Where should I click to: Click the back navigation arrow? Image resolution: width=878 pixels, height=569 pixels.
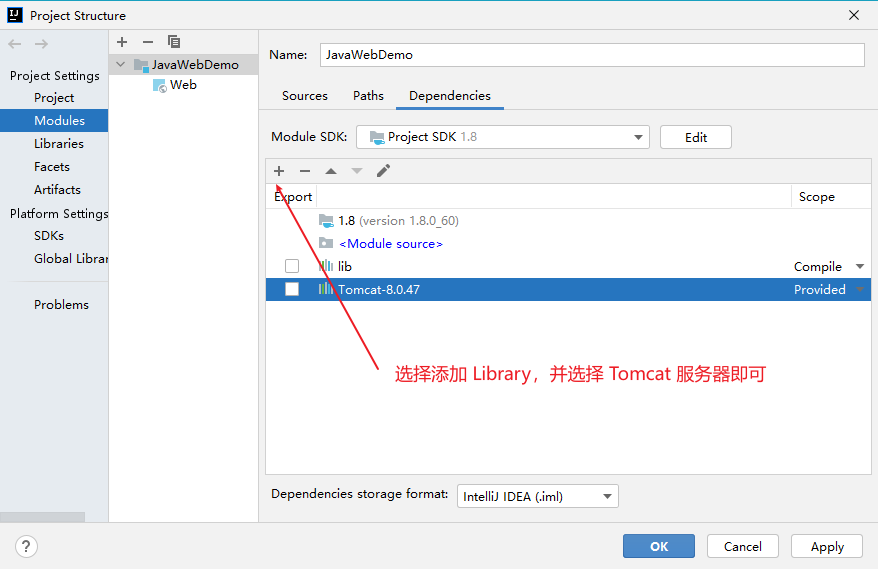(15, 44)
